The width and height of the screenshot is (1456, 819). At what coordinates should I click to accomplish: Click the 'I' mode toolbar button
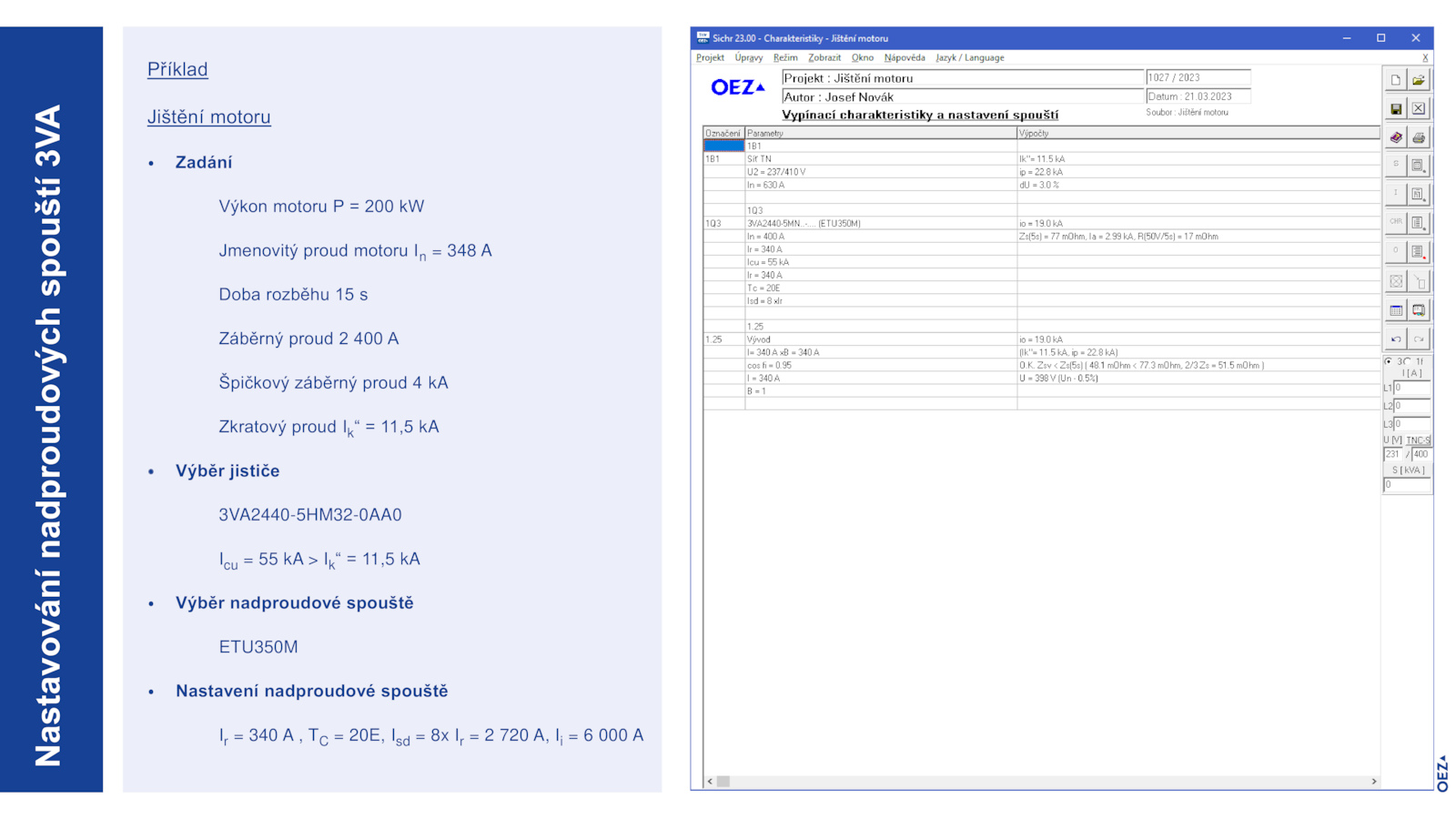[x=1395, y=194]
